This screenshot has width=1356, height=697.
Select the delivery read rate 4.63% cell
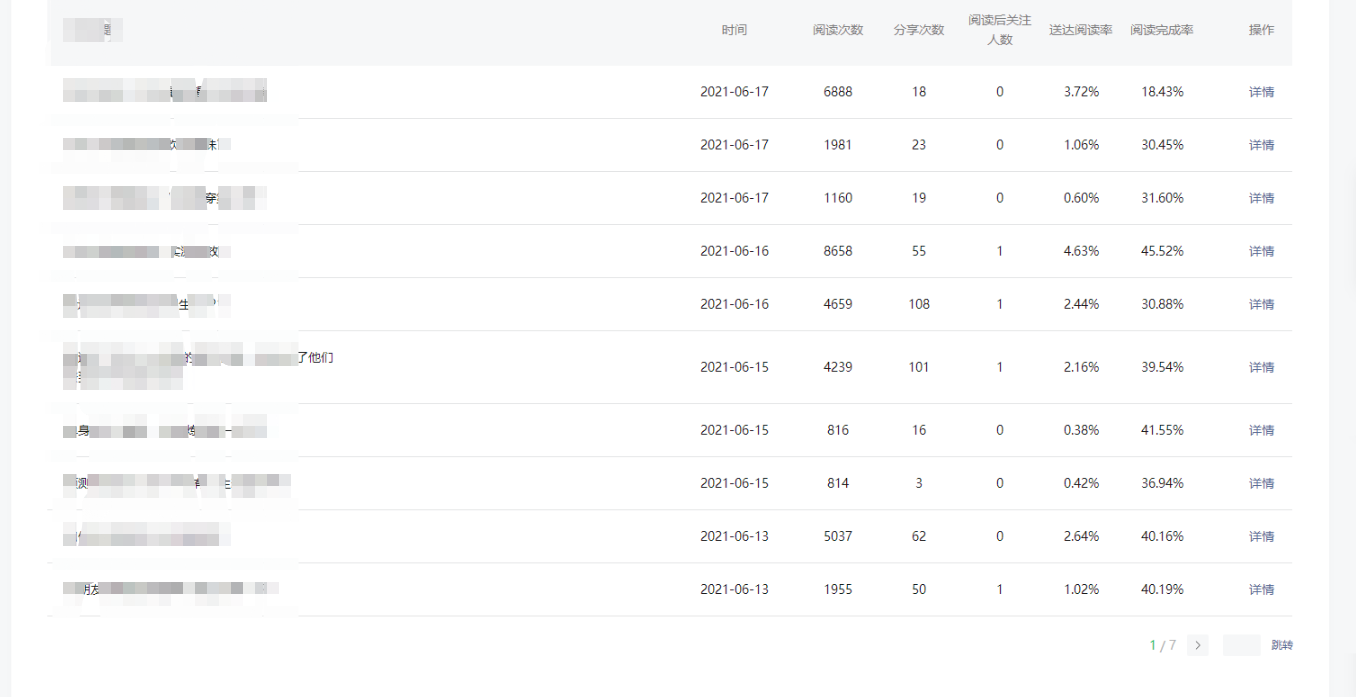pos(1081,251)
